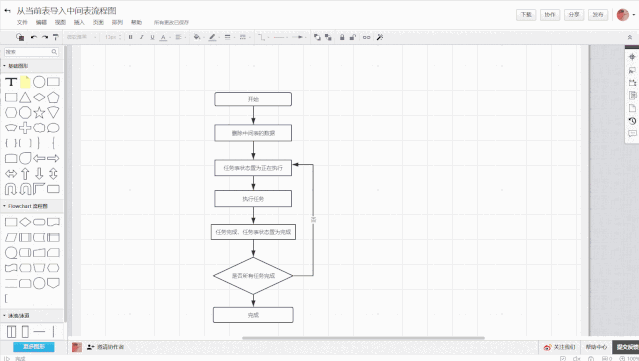Go back with the arrow beside the diagram title
639x361 pixels.
(x=7, y=11)
